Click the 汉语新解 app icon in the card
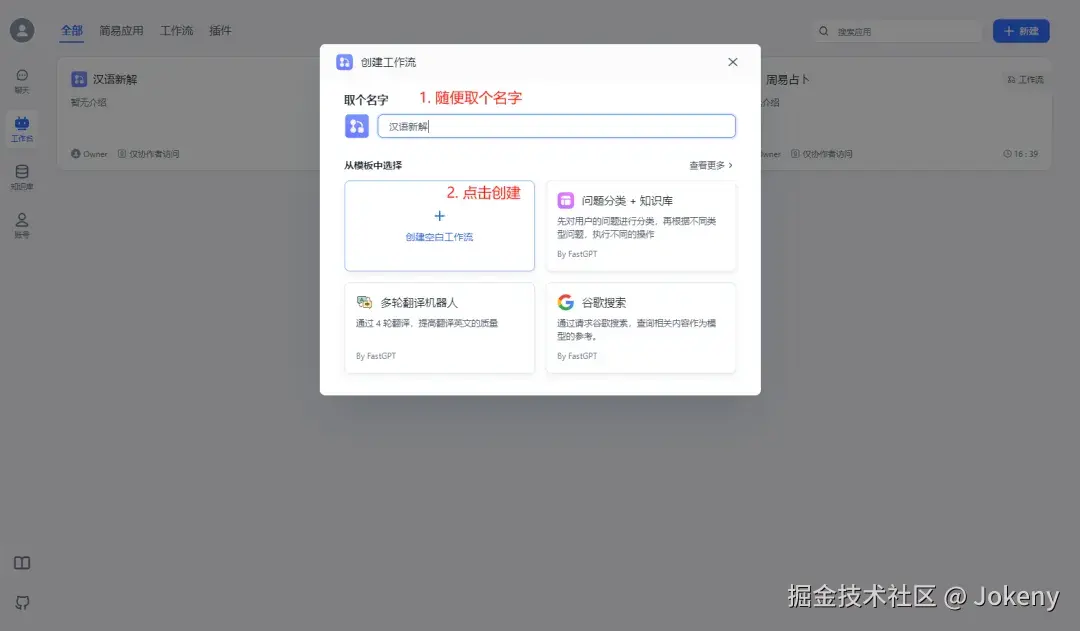This screenshot has width=1080, height=631. tap(78, 78)
